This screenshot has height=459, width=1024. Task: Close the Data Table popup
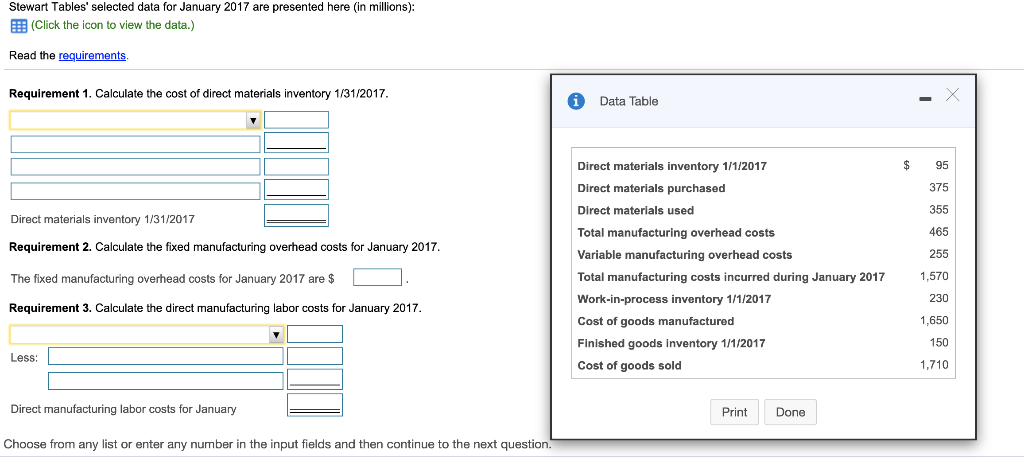(x=953, y=96)
